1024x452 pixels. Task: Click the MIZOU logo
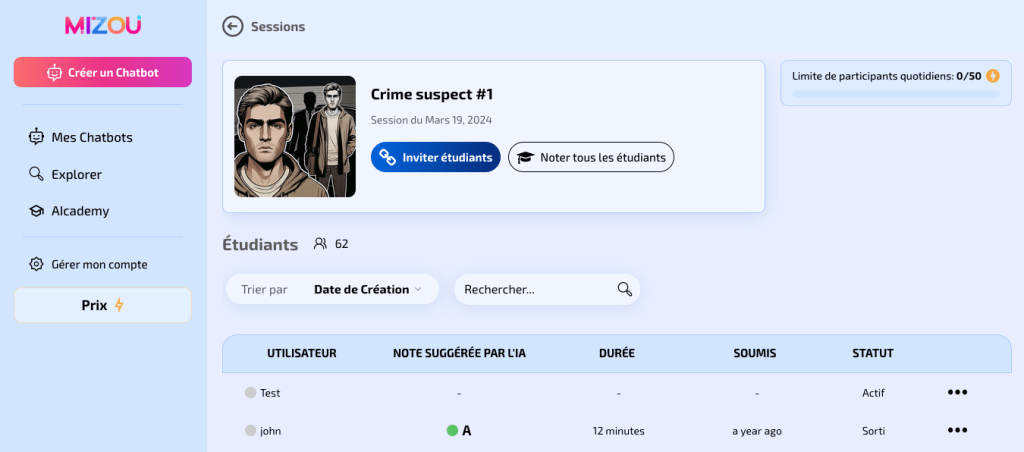click(x=103, y=25)
